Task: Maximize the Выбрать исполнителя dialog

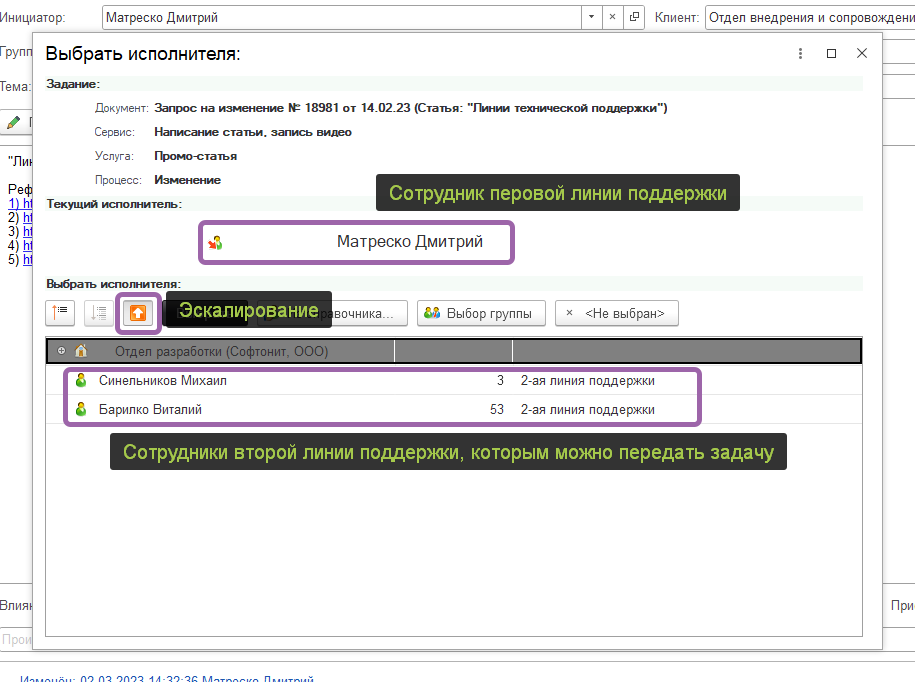Action: point(831,54)
